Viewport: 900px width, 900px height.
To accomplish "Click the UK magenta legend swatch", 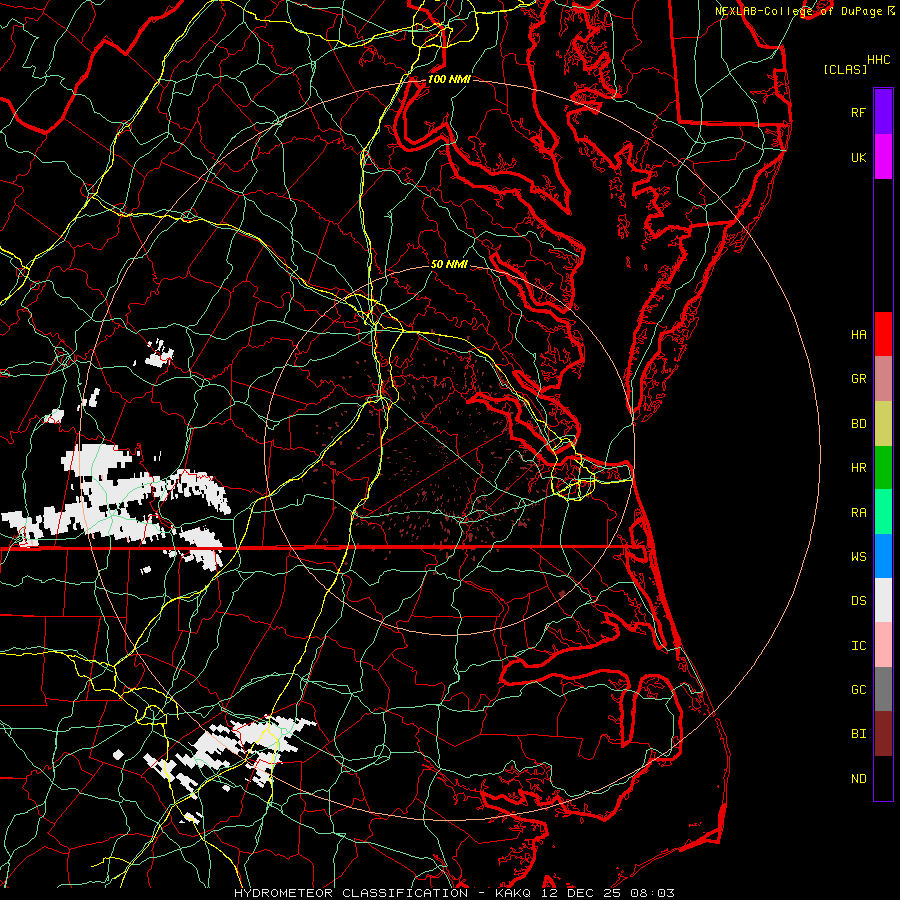I will coord(883,157).
